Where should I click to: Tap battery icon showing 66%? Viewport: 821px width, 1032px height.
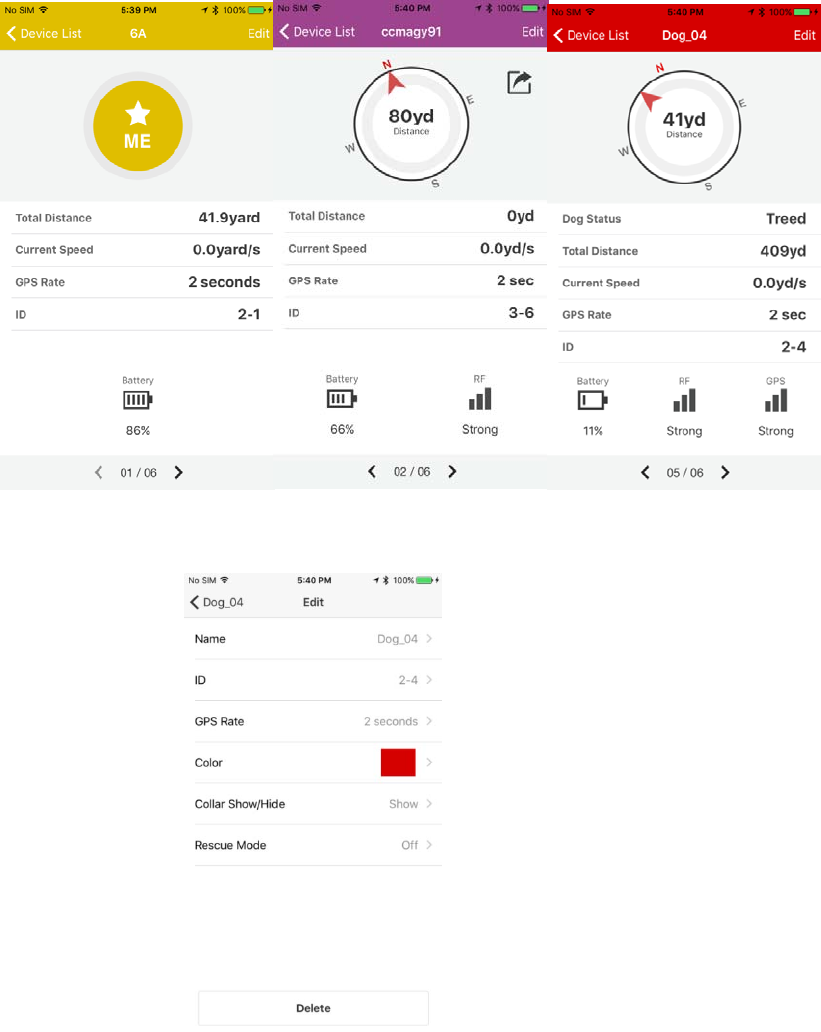click(342, 398)
